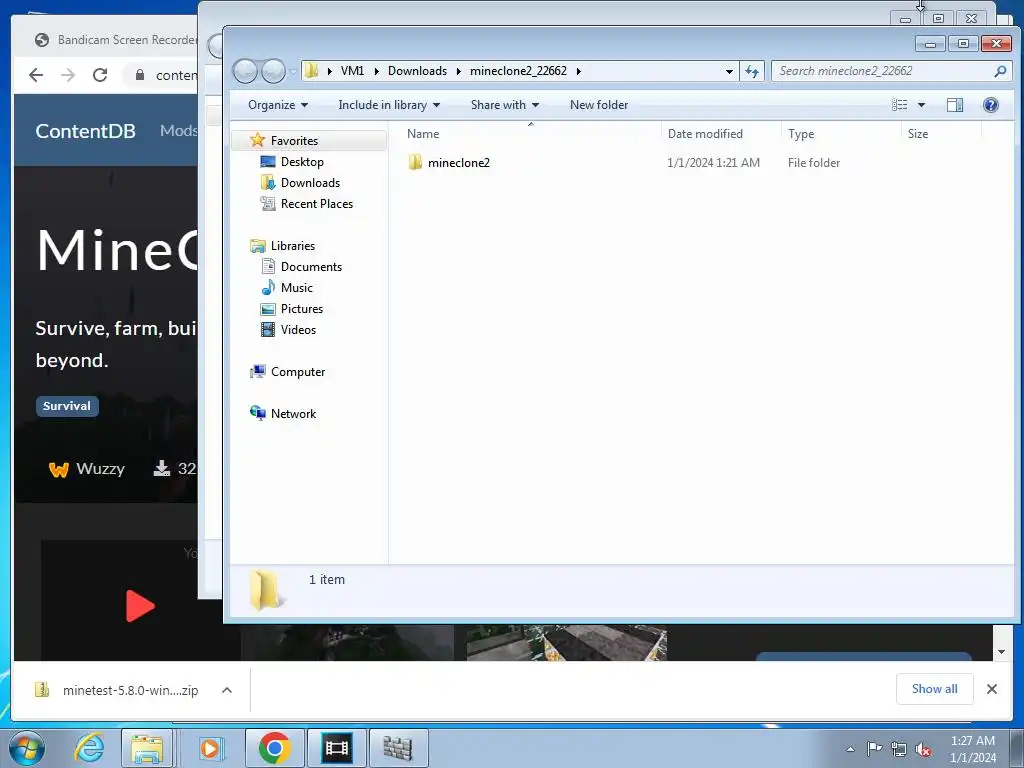
Task: Open the filmstrip video app on taskbar
Action: pyautogui.click(x=336, y=748)
